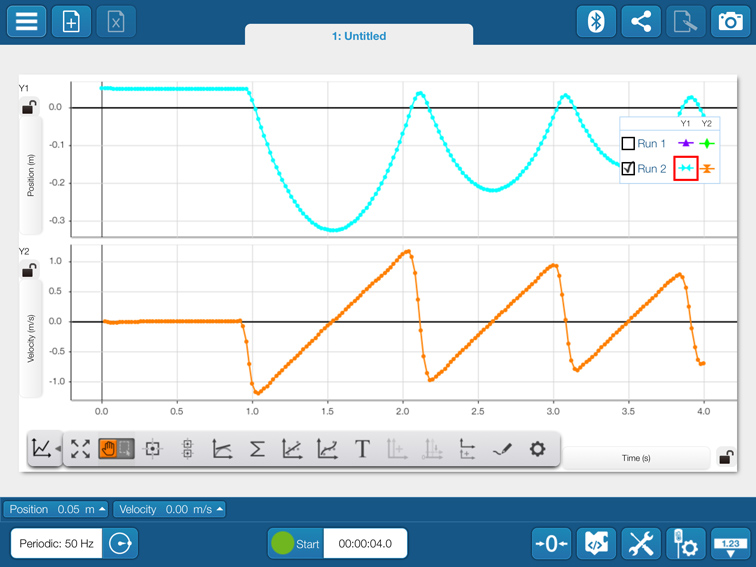Open the Position (m) axis selector
This screenshot has width=756, height=567.
click(30, 176)
